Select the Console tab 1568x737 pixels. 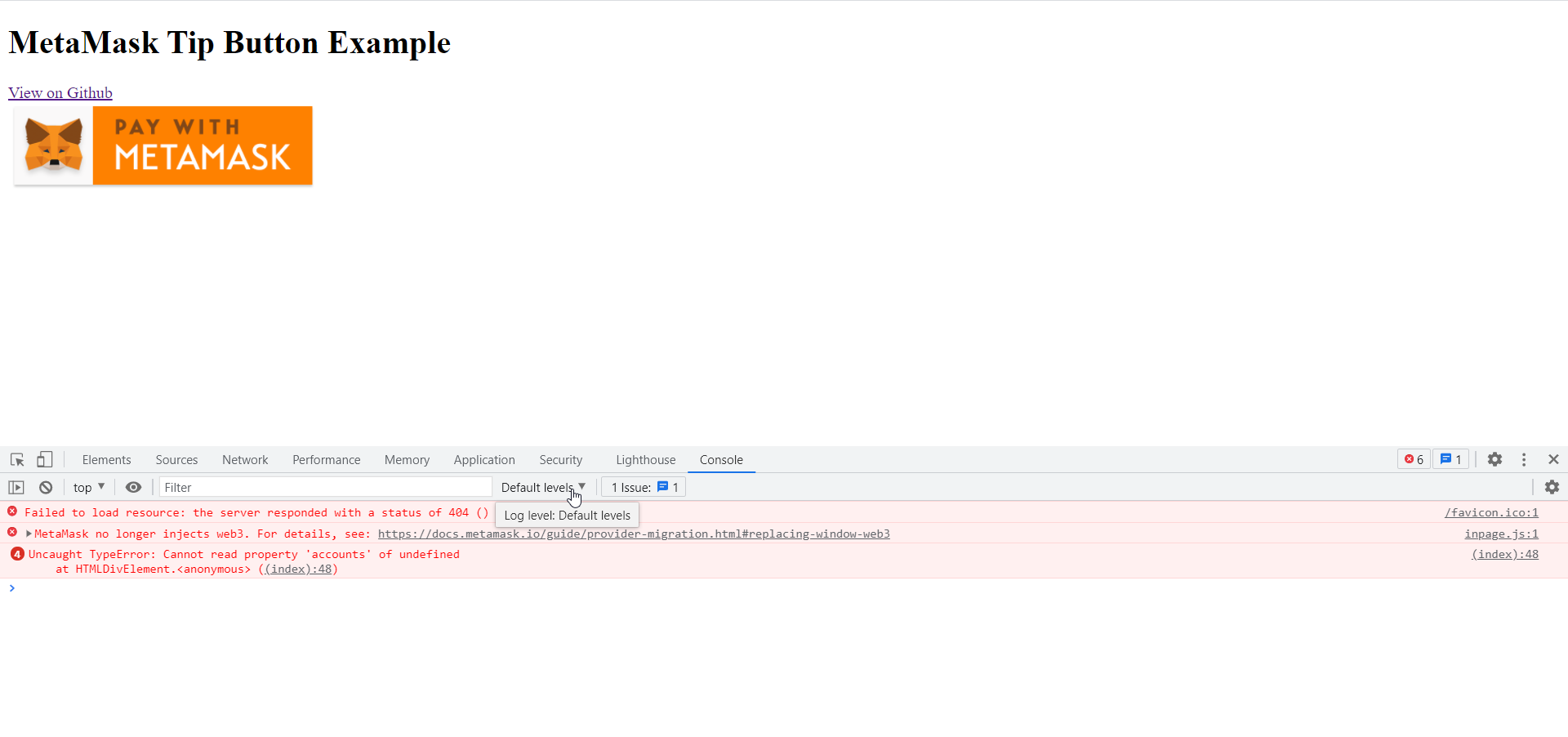pos(721,460)
